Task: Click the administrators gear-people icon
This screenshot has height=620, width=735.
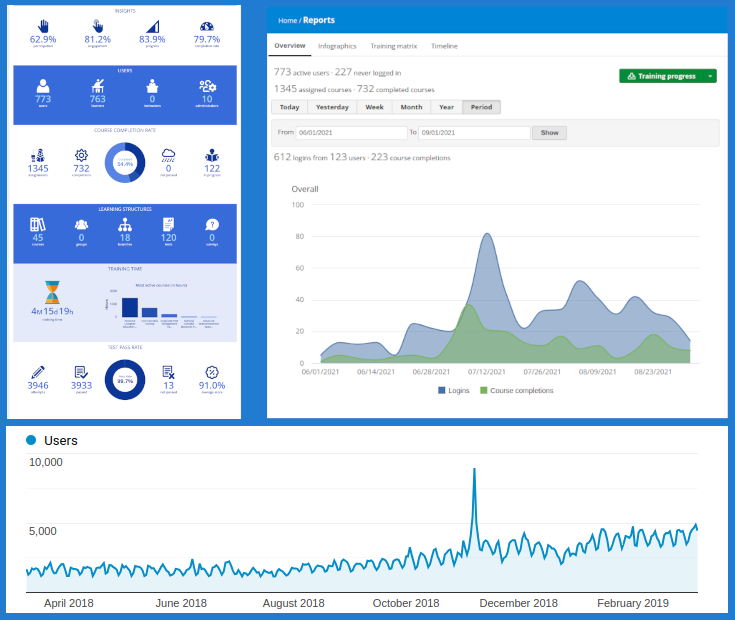Action: coord(207,85)
